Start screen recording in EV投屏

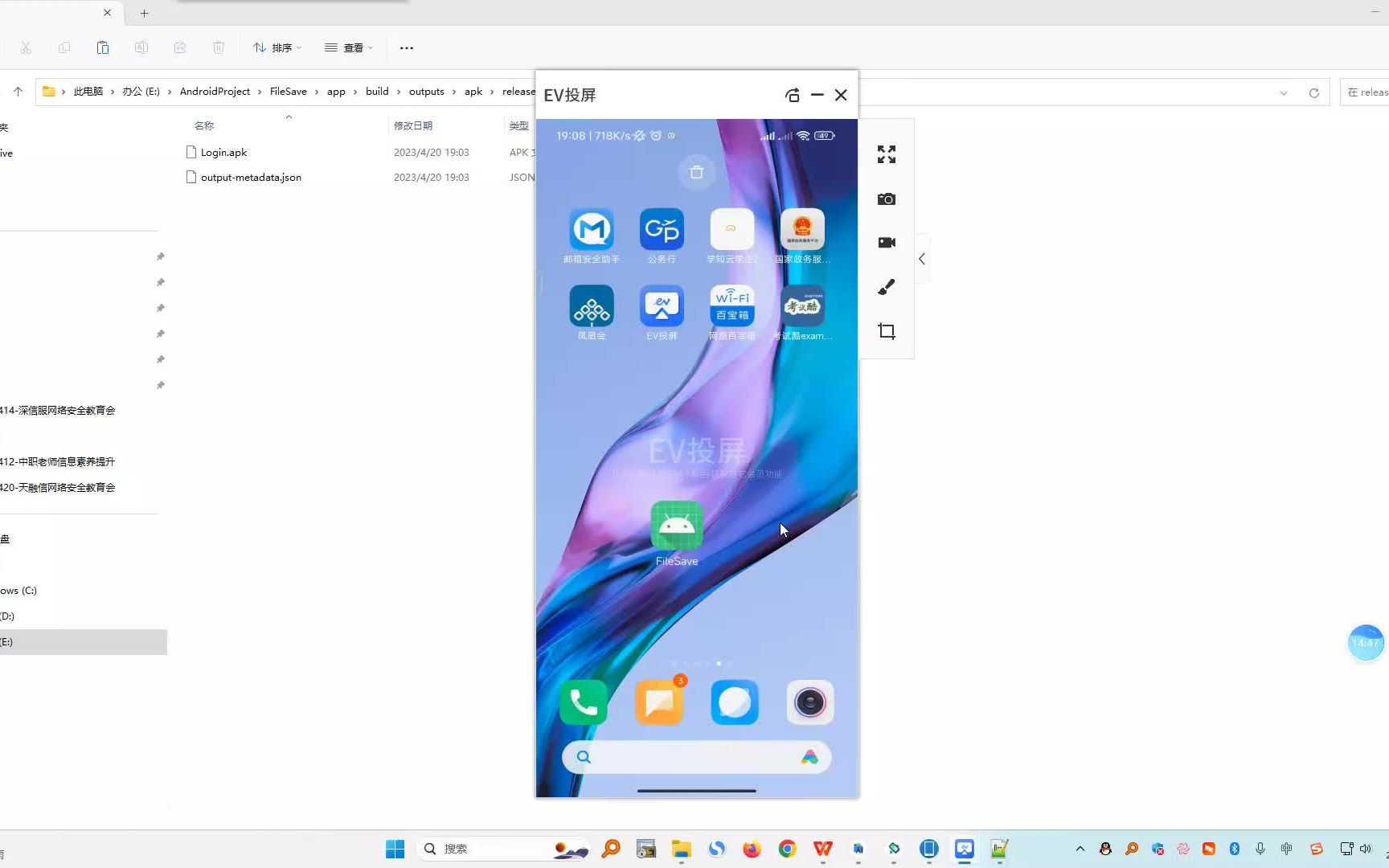886,242
